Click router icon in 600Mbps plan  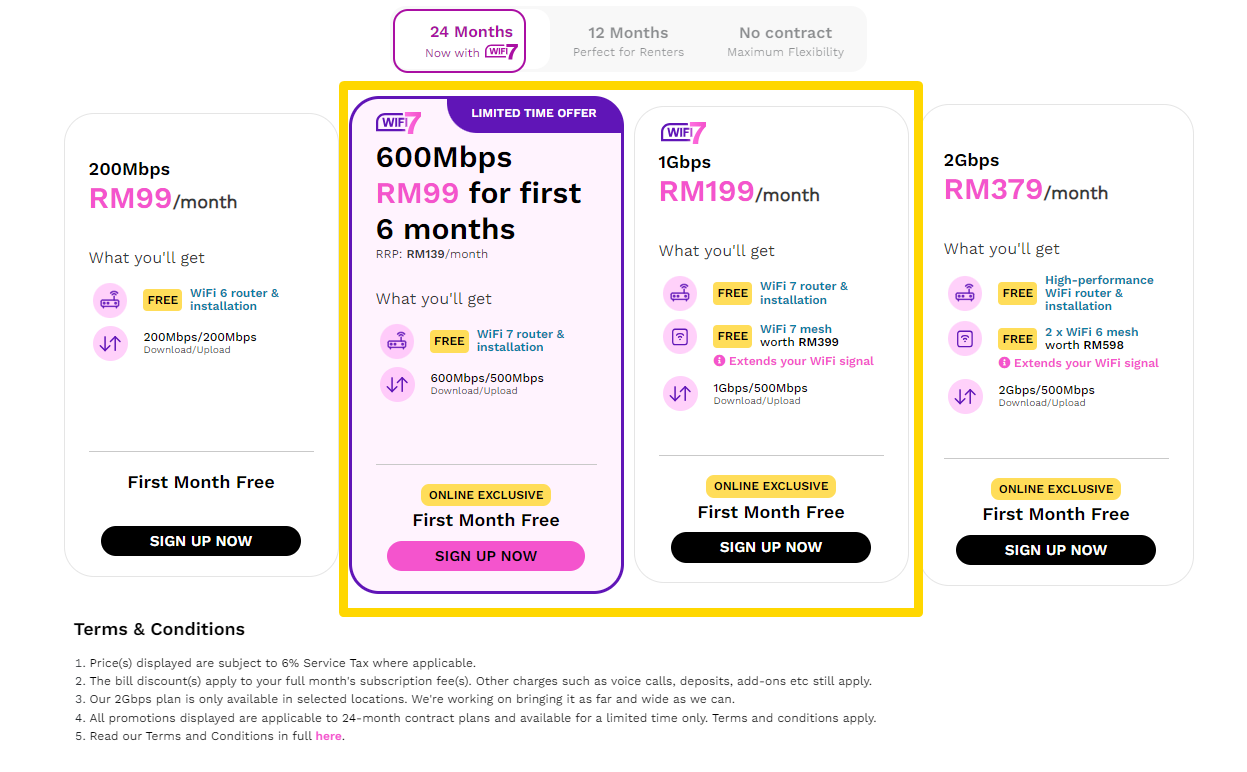397,341
